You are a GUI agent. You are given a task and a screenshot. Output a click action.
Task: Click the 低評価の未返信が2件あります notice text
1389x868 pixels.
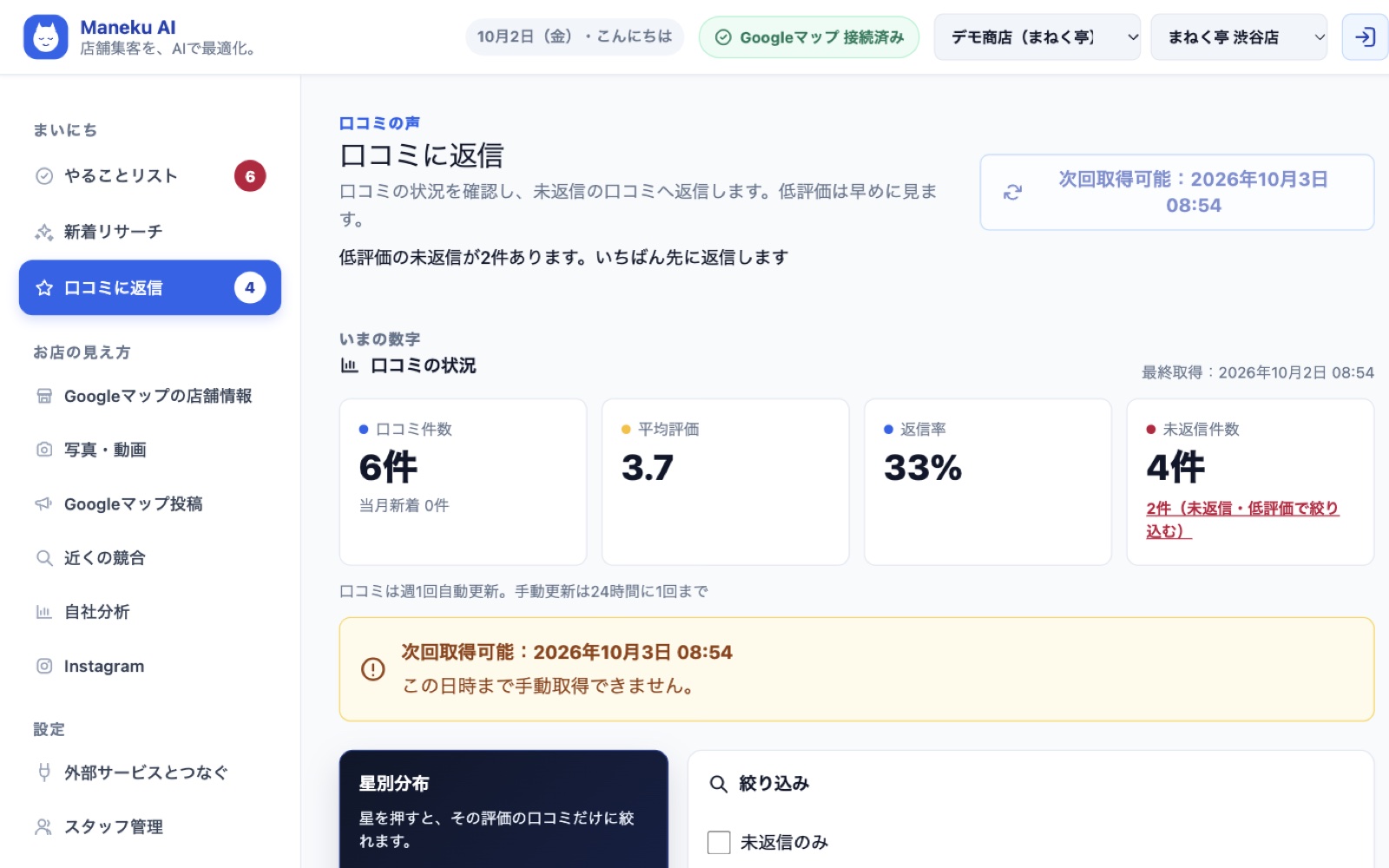coord(563,257)
